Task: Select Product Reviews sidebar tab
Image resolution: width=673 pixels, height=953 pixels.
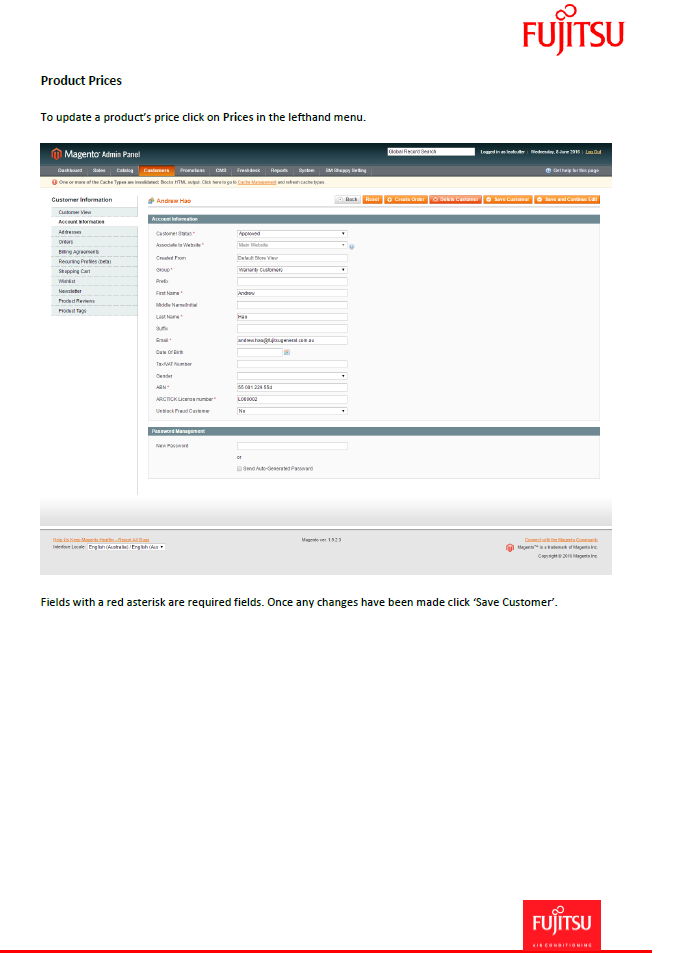Action: pyautogui.click(x=95, y=301)
